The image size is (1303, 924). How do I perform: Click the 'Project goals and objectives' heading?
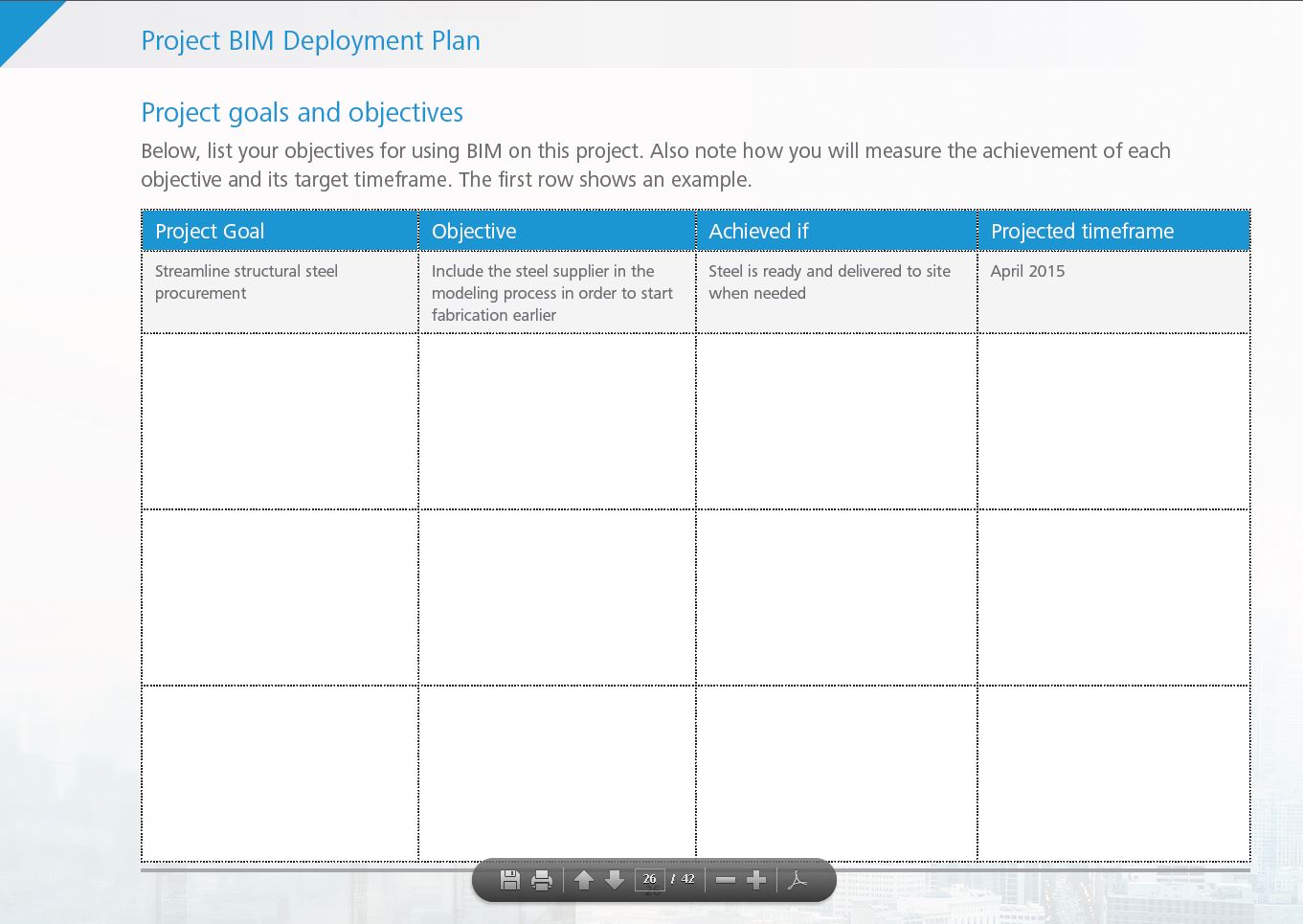coord(302,113)
